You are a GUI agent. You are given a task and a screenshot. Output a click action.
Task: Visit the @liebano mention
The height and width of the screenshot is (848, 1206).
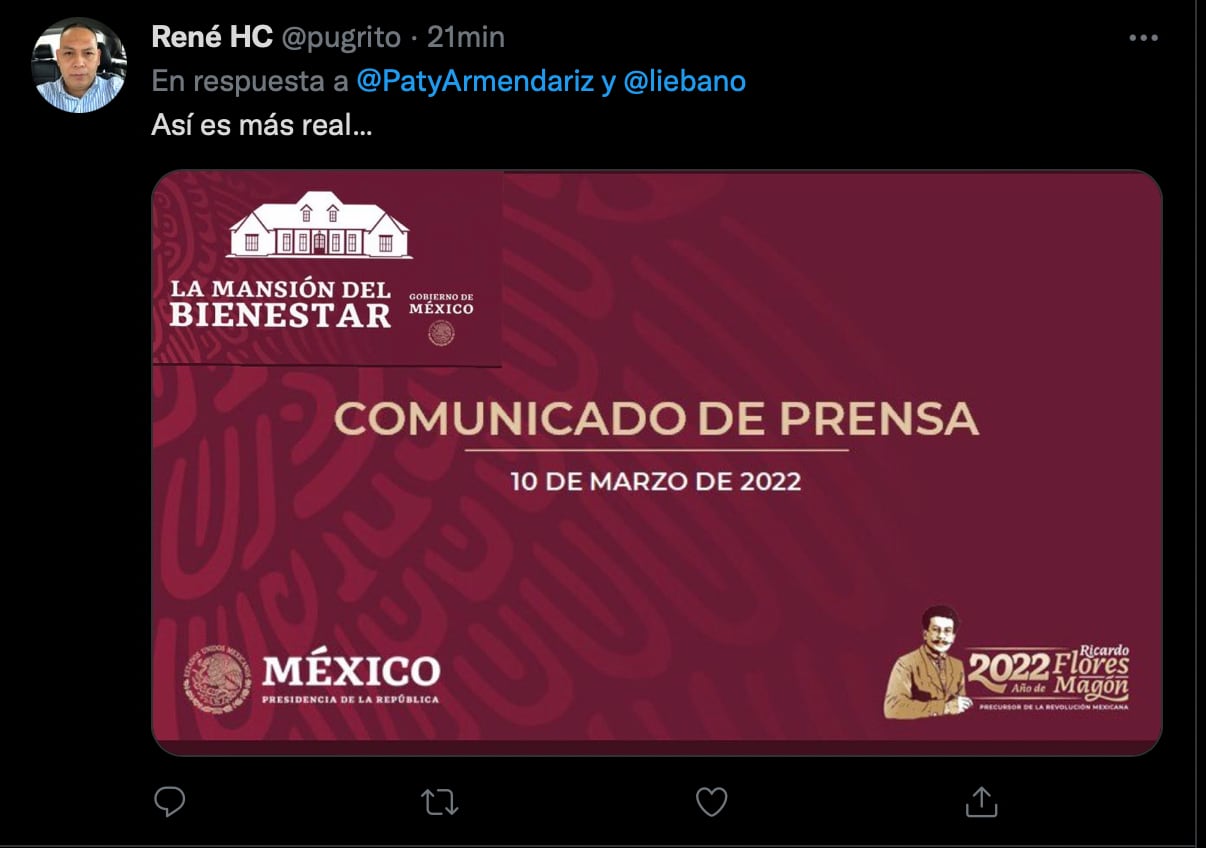[685, 81]
